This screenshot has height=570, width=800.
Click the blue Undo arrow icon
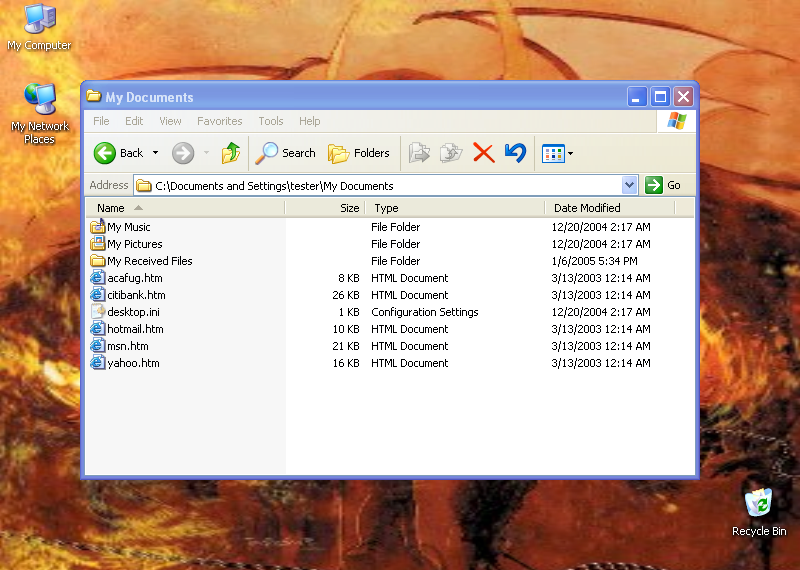pyautogui.click(x=515, y=153)
